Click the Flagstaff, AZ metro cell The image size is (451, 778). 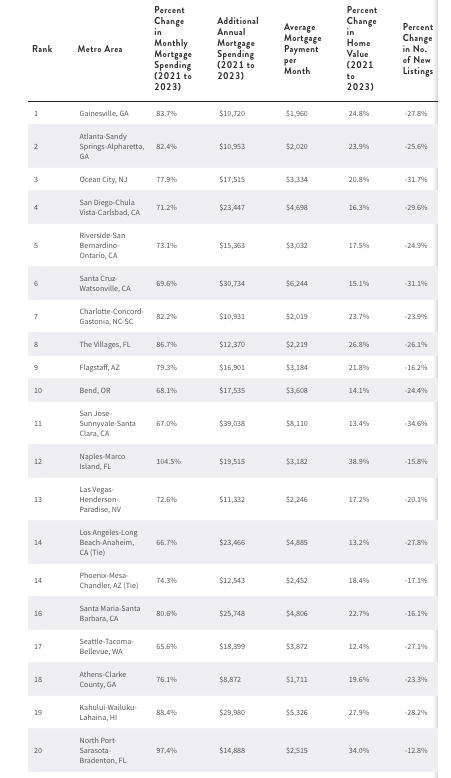[x=99, y=367]
